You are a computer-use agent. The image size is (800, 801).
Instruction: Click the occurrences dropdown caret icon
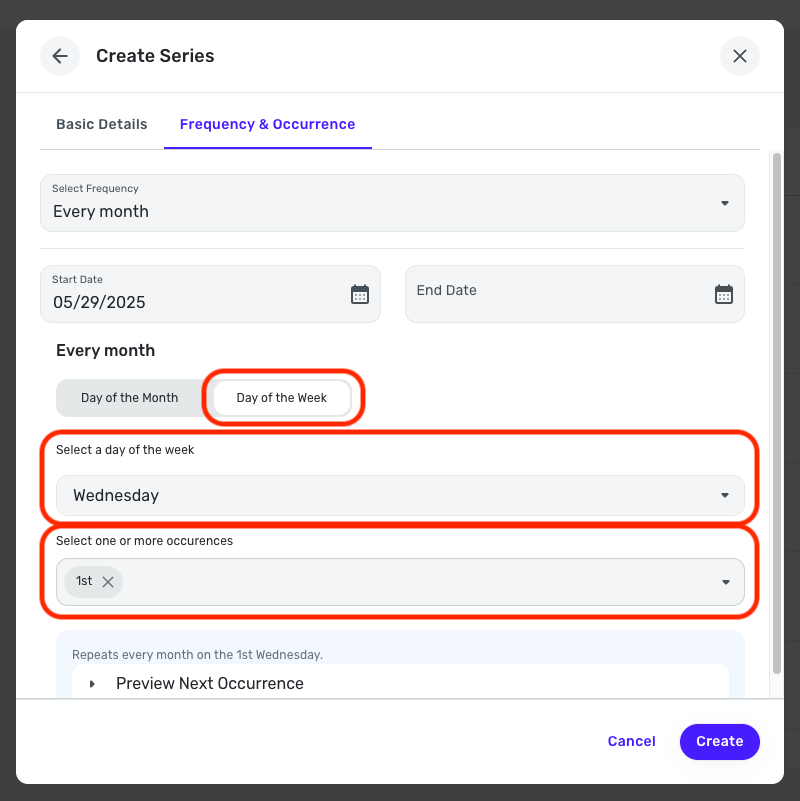pyautogui.click(x=725, y=582)
